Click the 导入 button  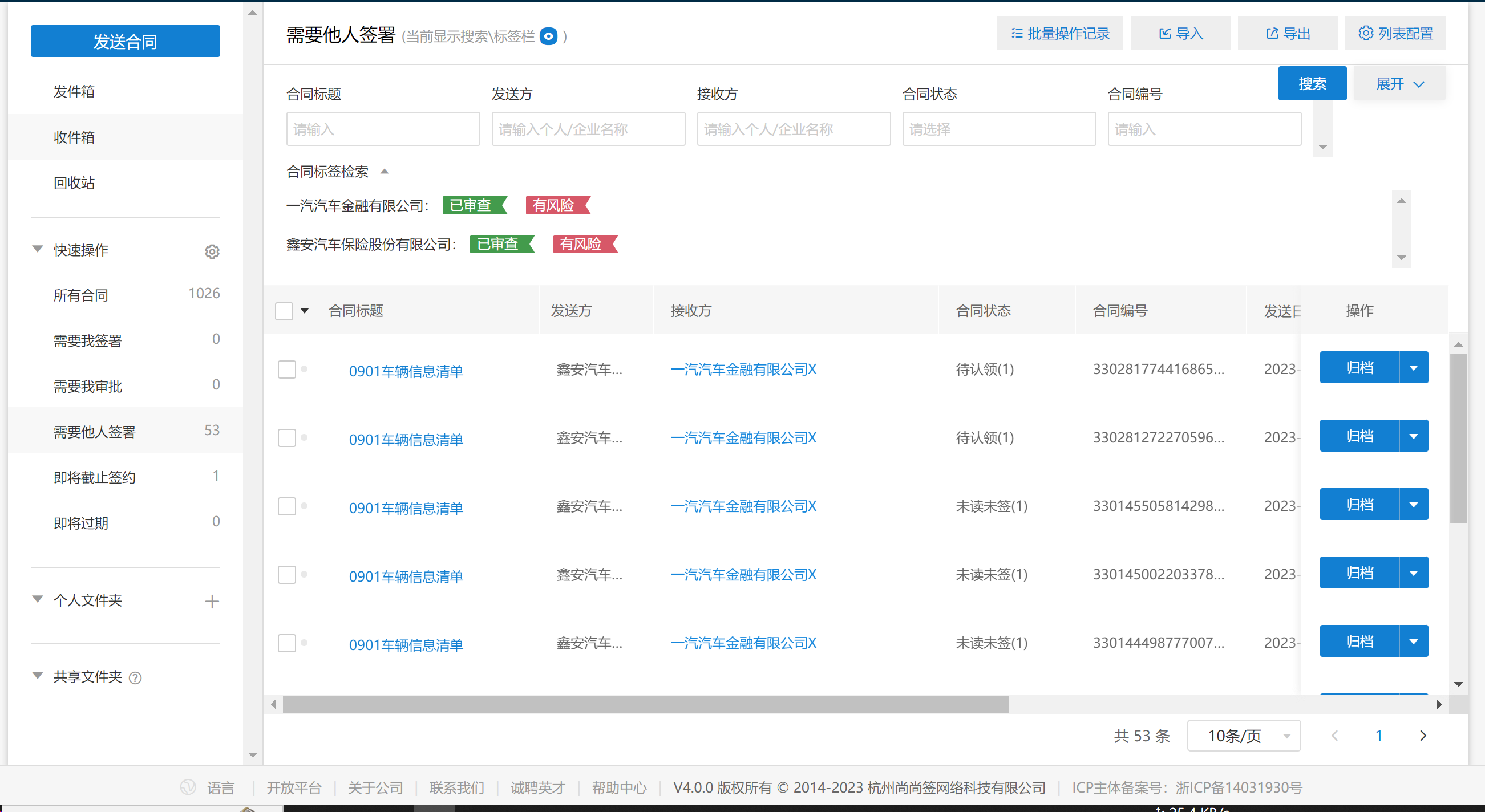coord(1180,34)
